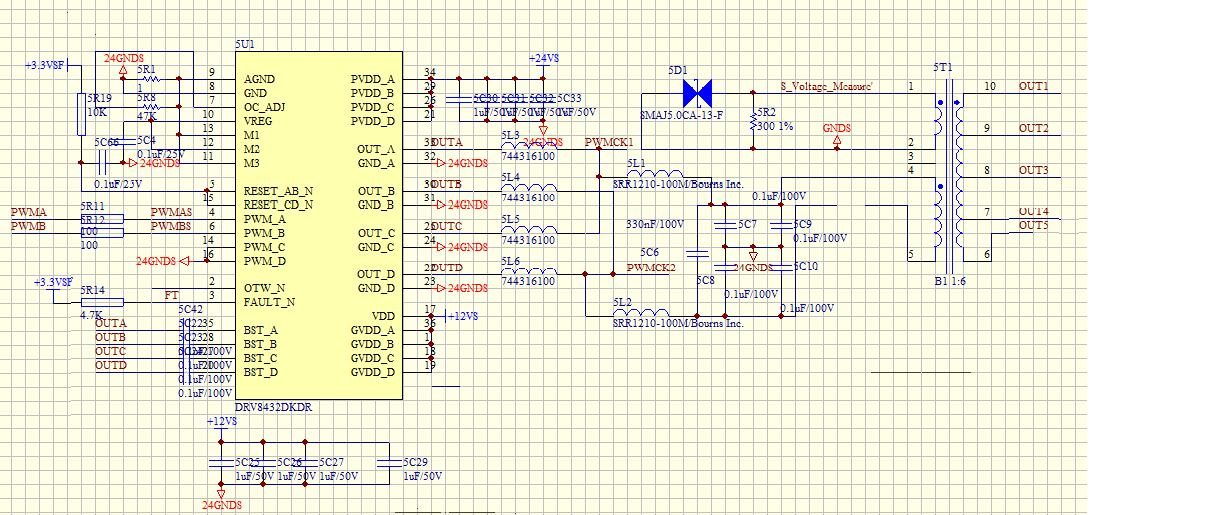Click the PWMA input net label
Image resolution: width=1214 pixels, height=515 pixels.
[28, 213]
